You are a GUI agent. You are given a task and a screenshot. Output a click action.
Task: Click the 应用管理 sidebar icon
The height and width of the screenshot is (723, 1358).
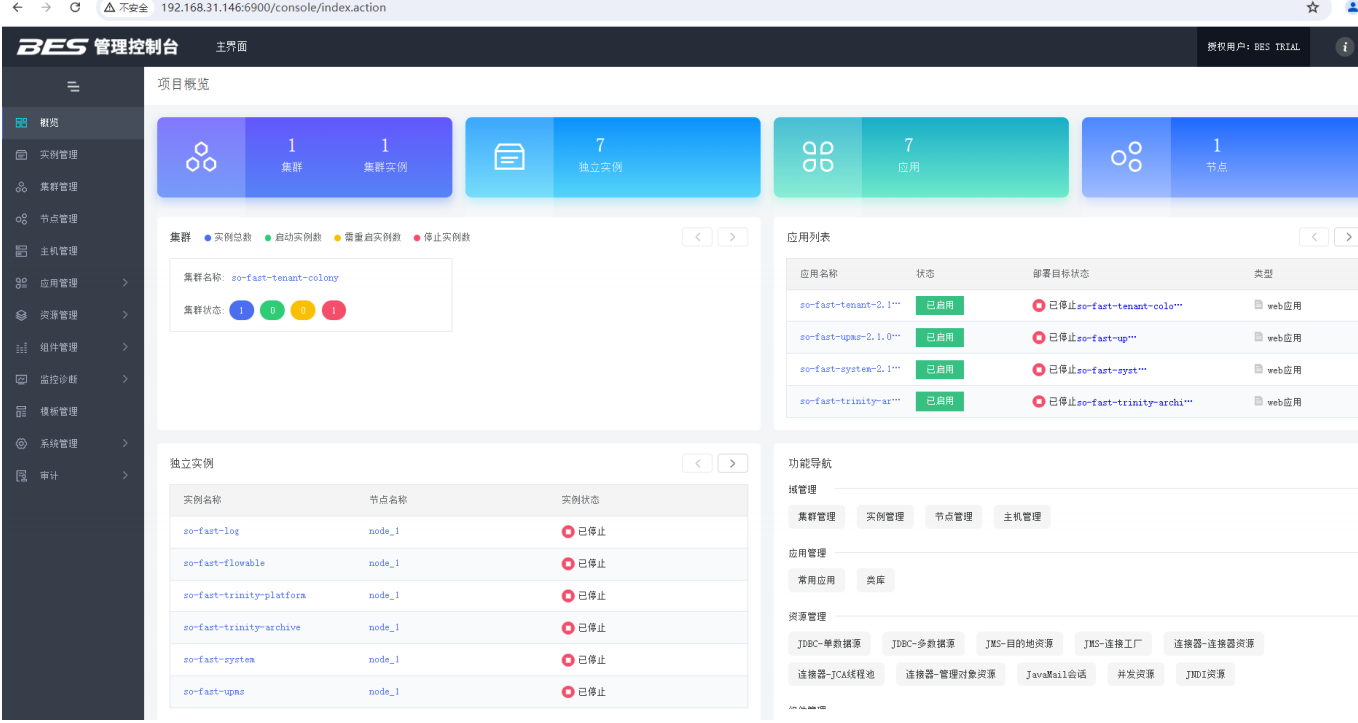click(x=22, y=283)
